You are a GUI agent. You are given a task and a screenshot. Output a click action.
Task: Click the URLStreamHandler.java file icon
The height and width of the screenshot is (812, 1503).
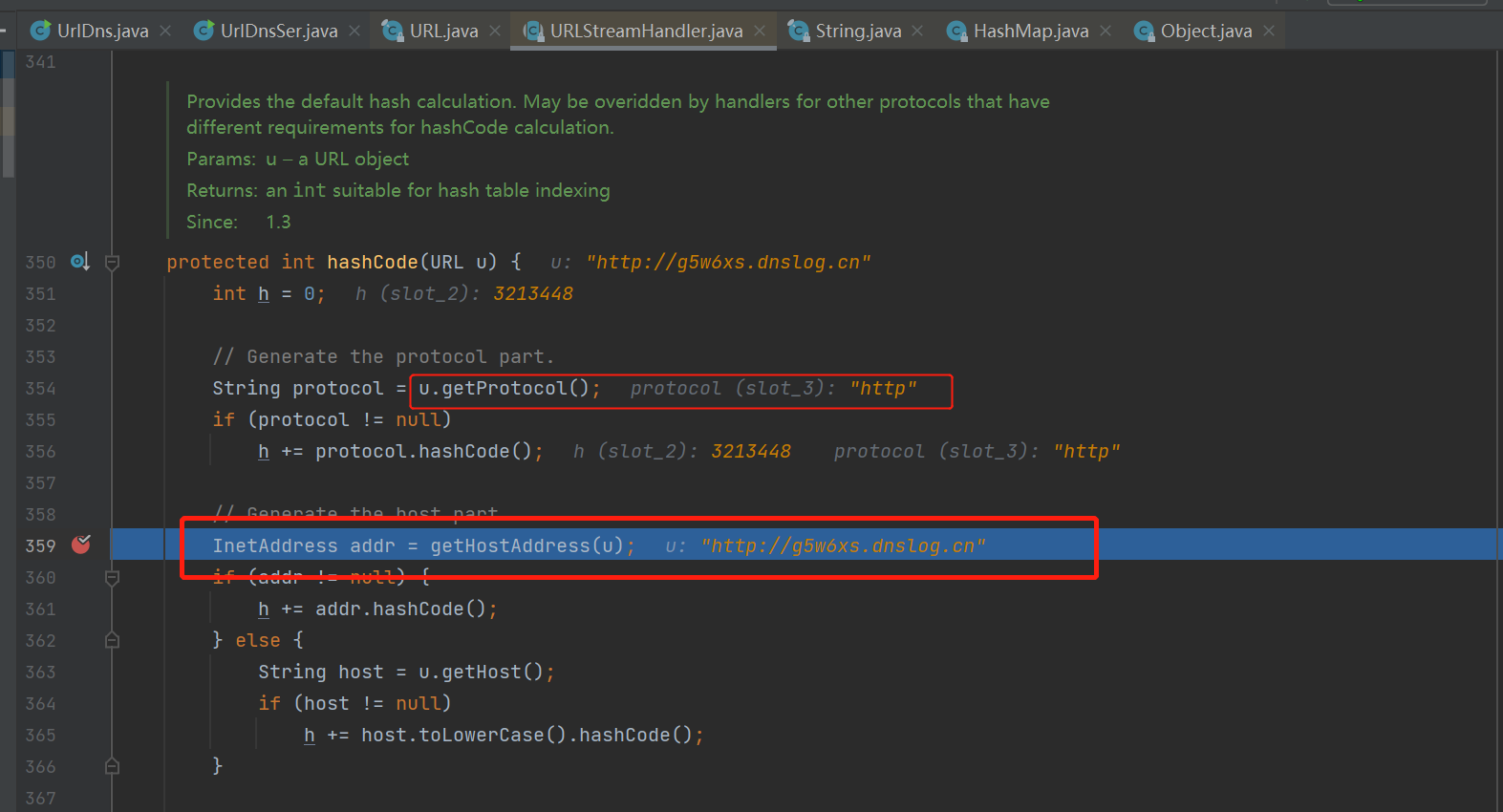click(533, 31)
